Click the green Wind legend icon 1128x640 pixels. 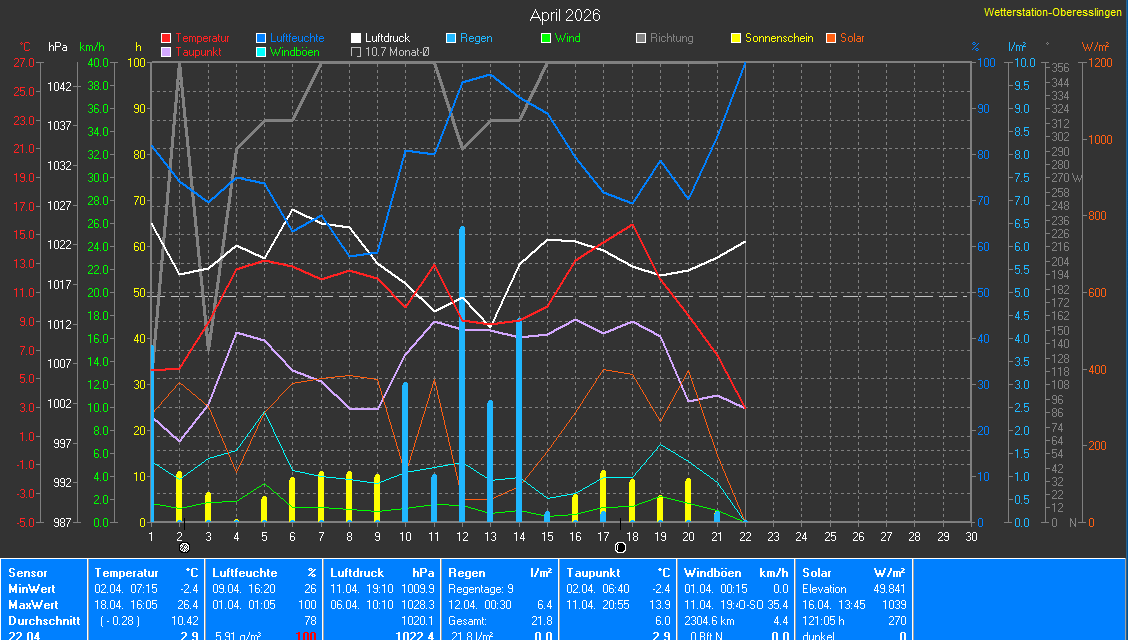click(546, 38)
